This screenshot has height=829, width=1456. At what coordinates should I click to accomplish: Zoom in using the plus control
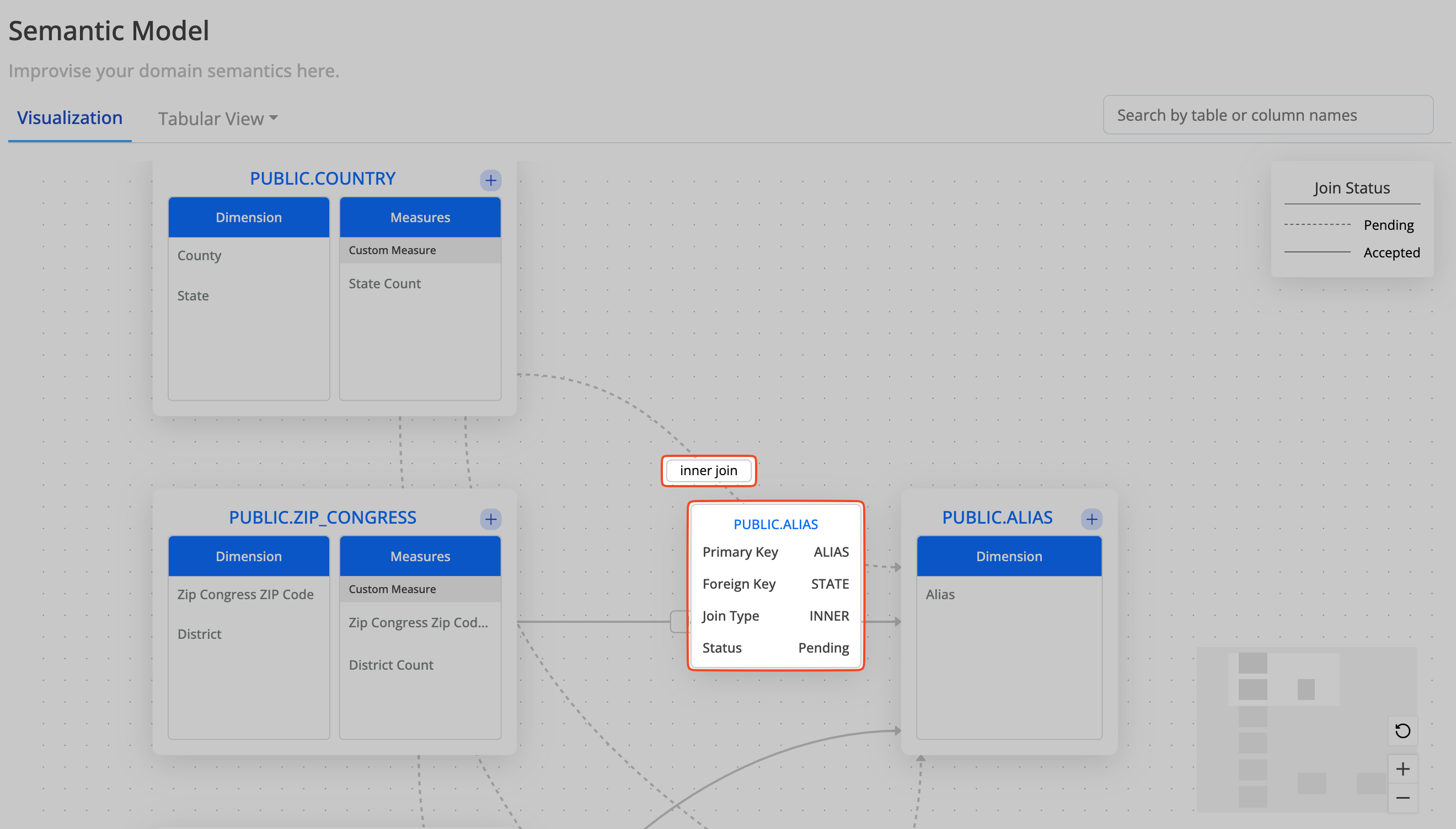pyautogui.click(x=1403, y=769)
